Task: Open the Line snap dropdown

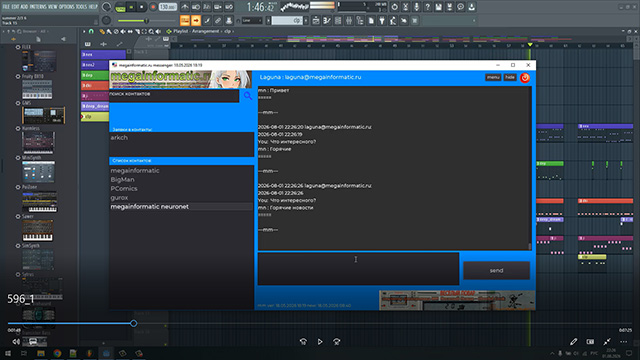Action: point(252,20)
